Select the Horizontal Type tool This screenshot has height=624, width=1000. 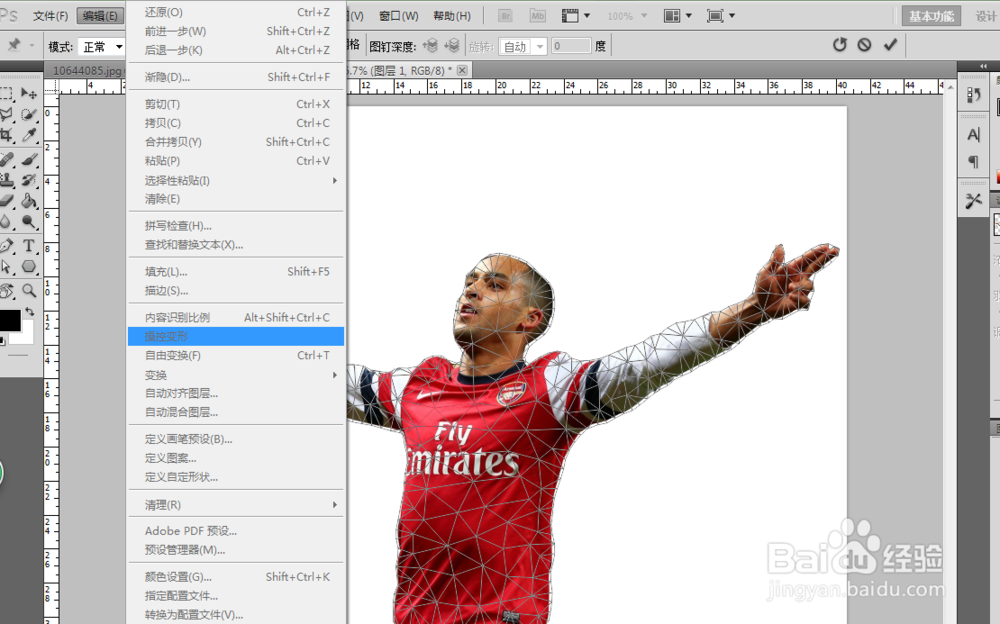pyautogui.click(x=29, y=246)
